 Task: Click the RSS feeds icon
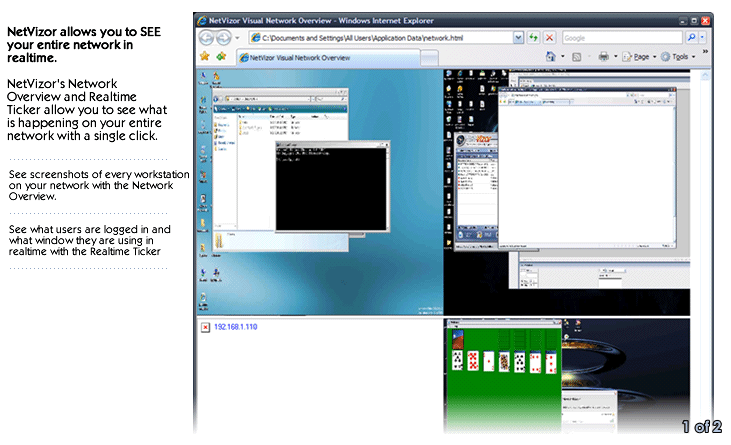(577, 57)
